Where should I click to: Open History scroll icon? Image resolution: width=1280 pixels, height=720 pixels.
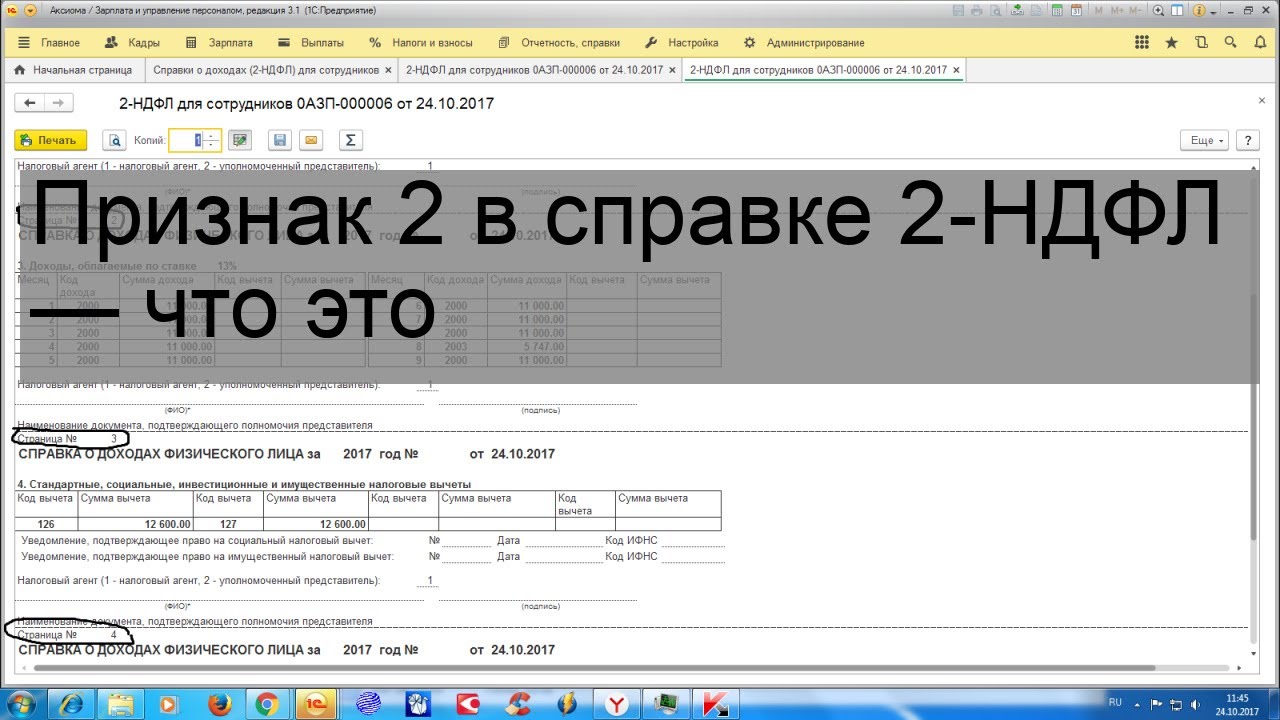click(x=1202, y=43)
